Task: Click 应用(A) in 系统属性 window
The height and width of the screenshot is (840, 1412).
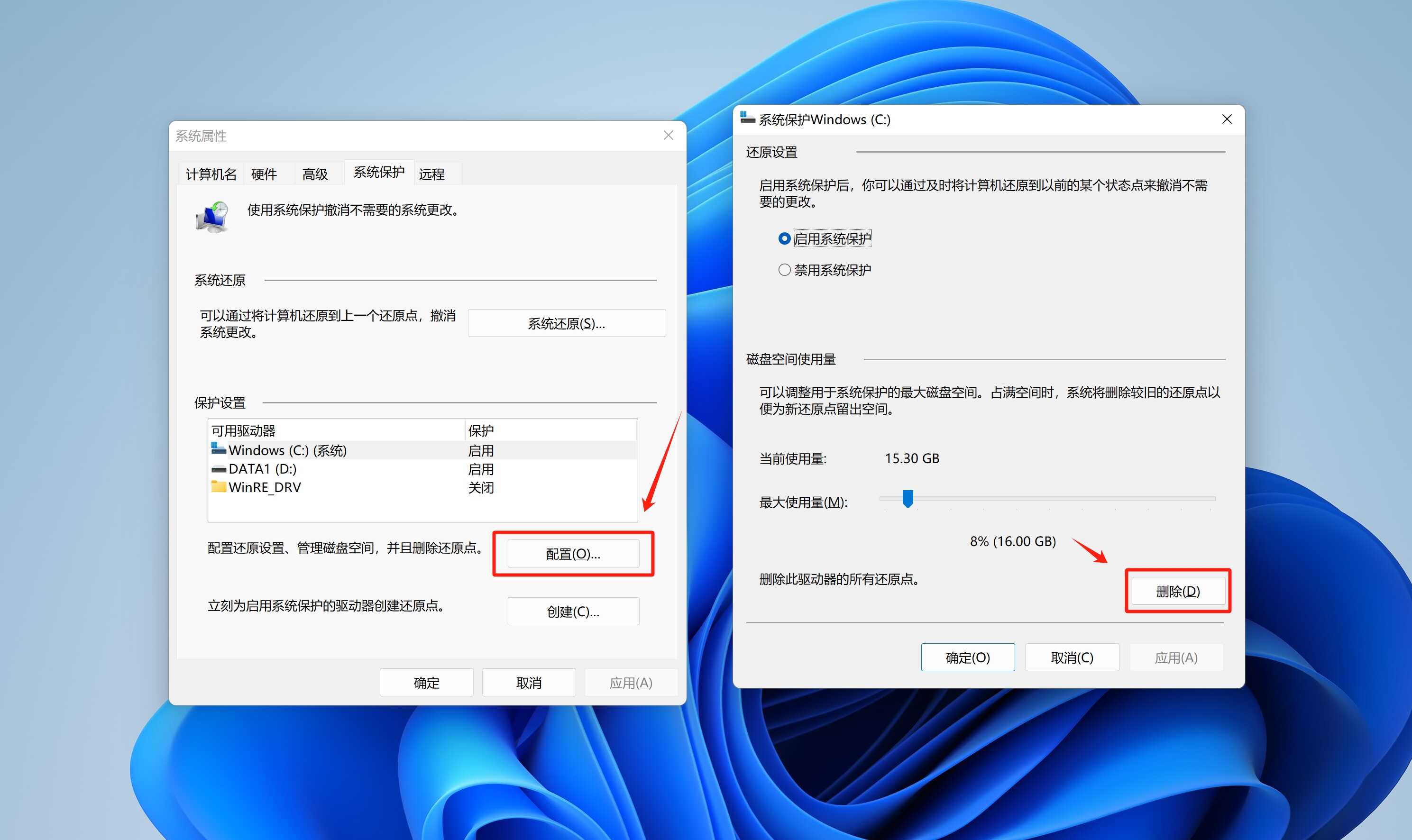Action: pos(631,683)
